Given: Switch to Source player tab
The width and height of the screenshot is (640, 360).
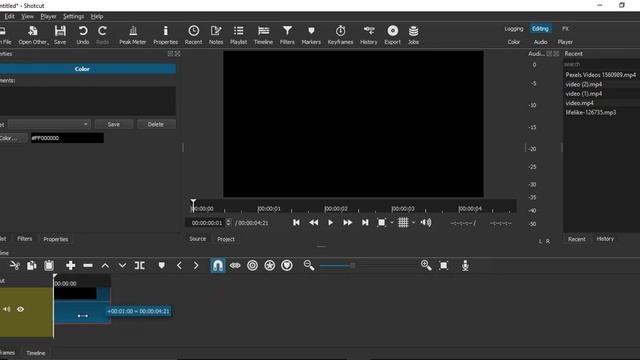Looking at the screenshot, I should 198,239.
